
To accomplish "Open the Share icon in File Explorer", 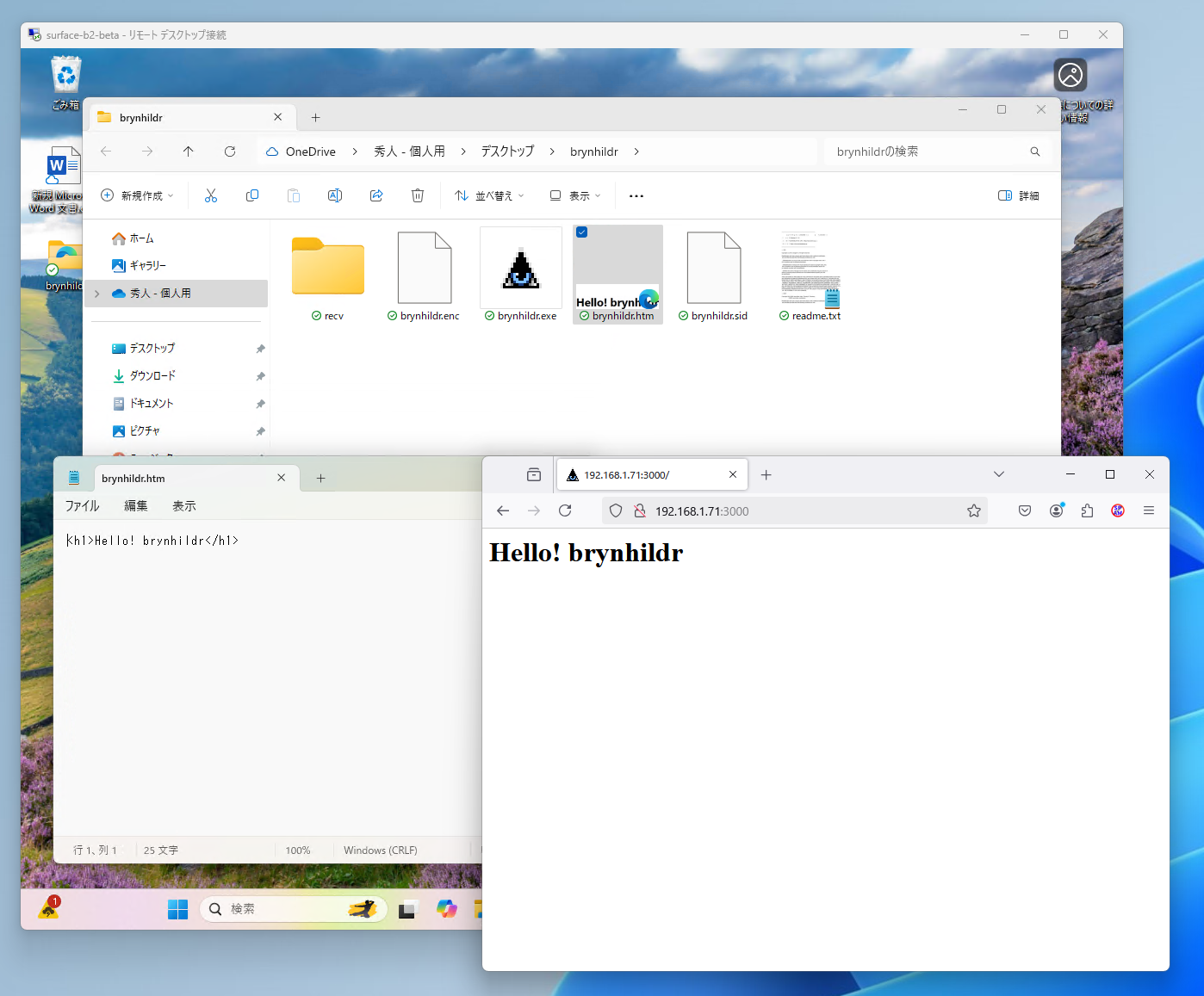I will tap(376, 195).
